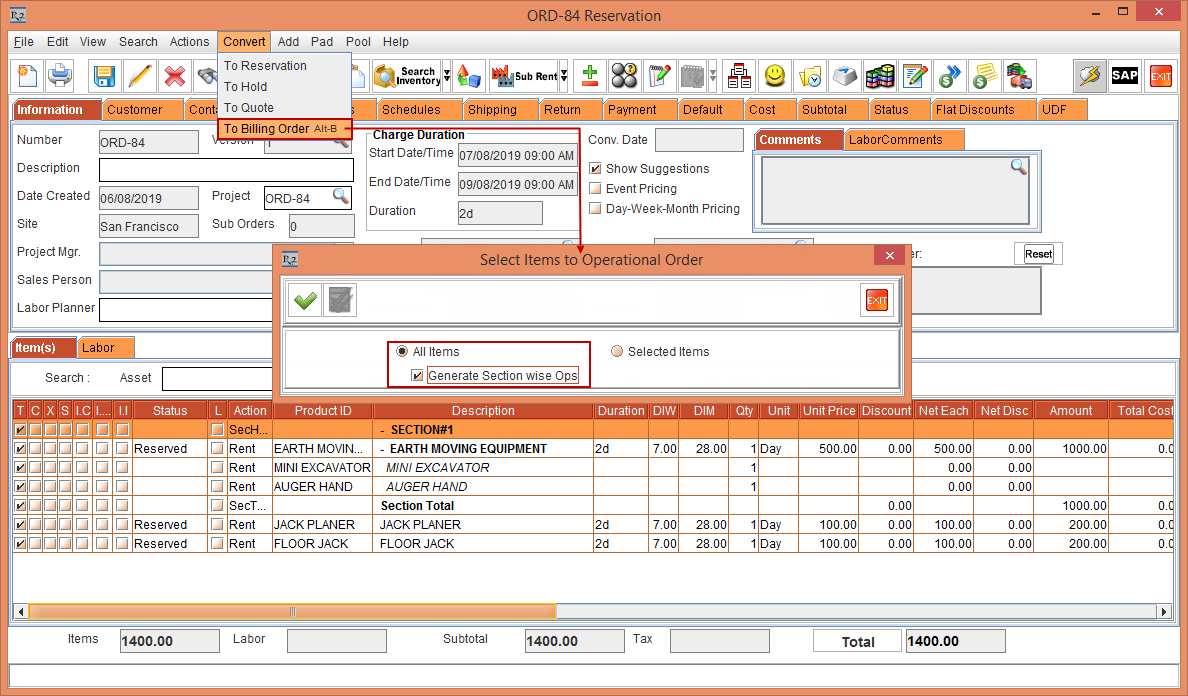
Task: Select the Save icon on the toolbar
Action: coord(104,75)
